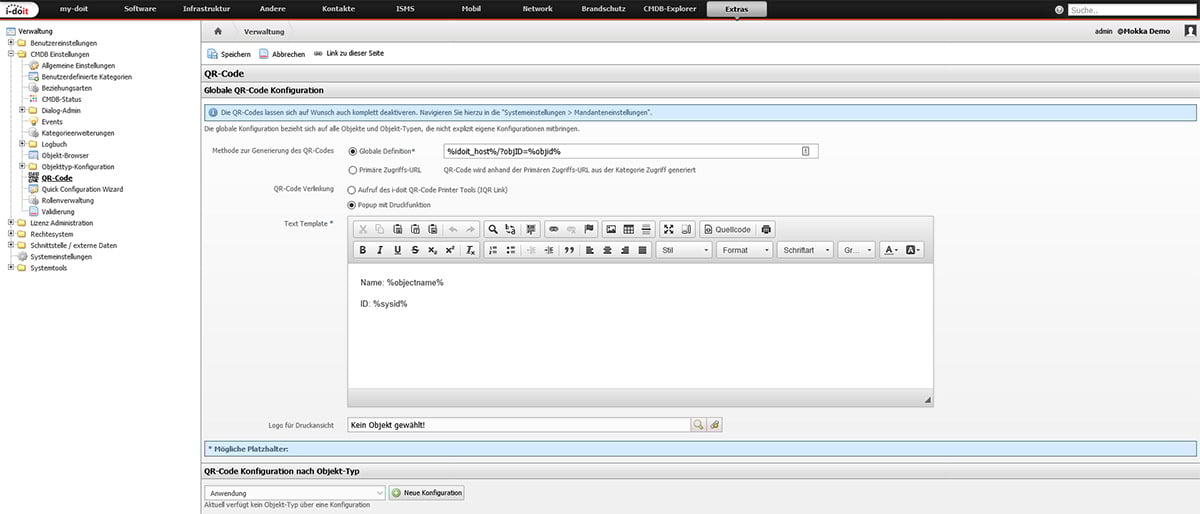This screenshot has width=1200, height=514.
Task: Align text left in editor
Action: click(x=590, y=250)
